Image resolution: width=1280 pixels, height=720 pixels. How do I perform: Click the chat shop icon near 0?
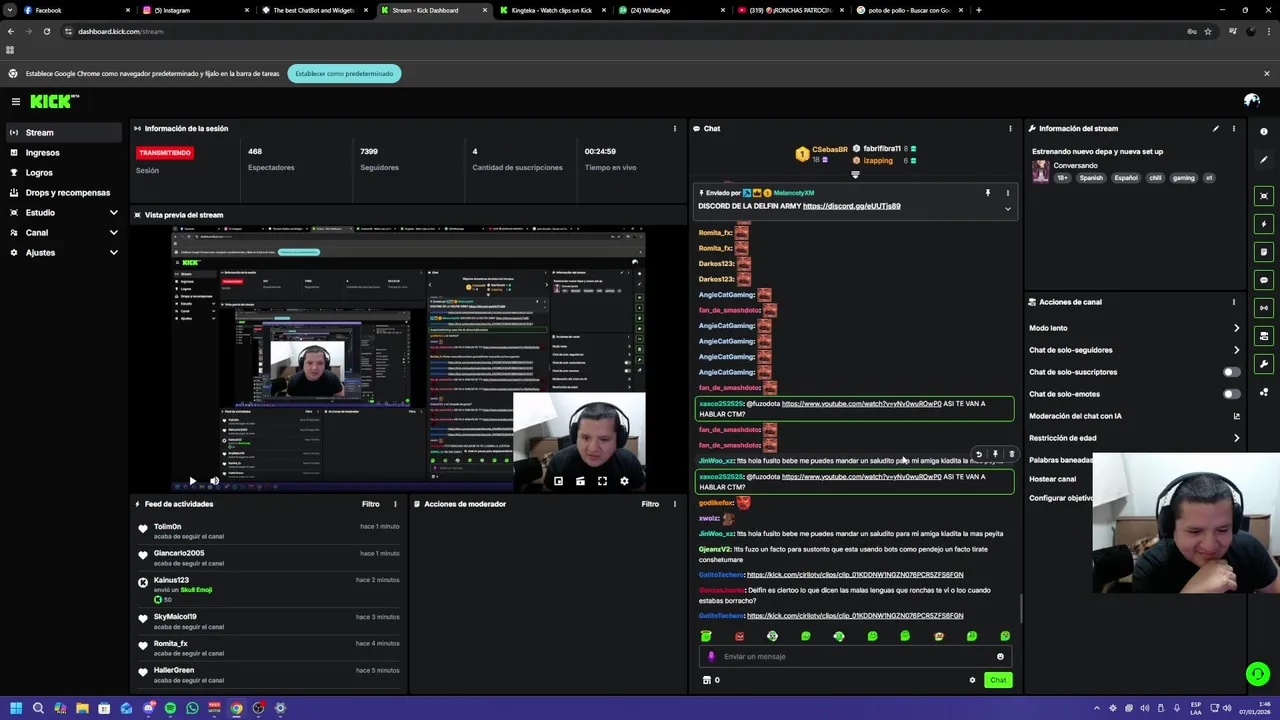point(707,680)
